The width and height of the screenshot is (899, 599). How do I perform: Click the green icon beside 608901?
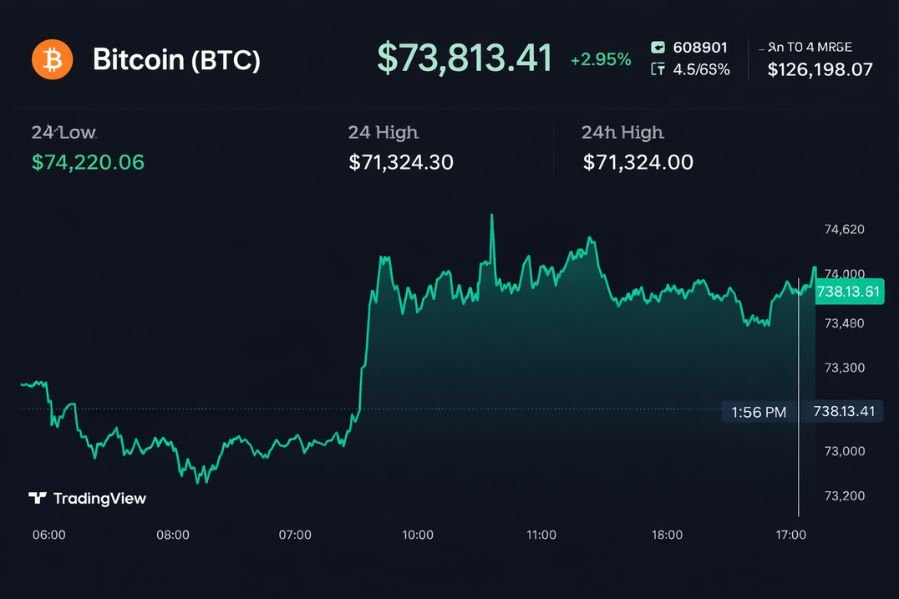click(x=658, y=47)
